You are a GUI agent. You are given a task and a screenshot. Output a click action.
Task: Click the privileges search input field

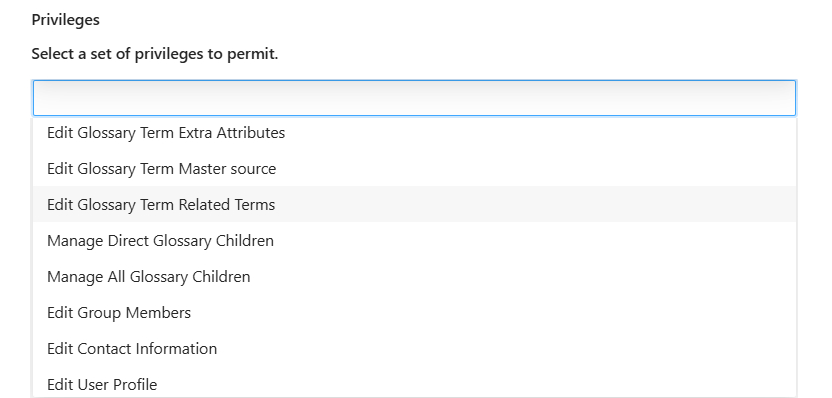click(x=414, y=98)
